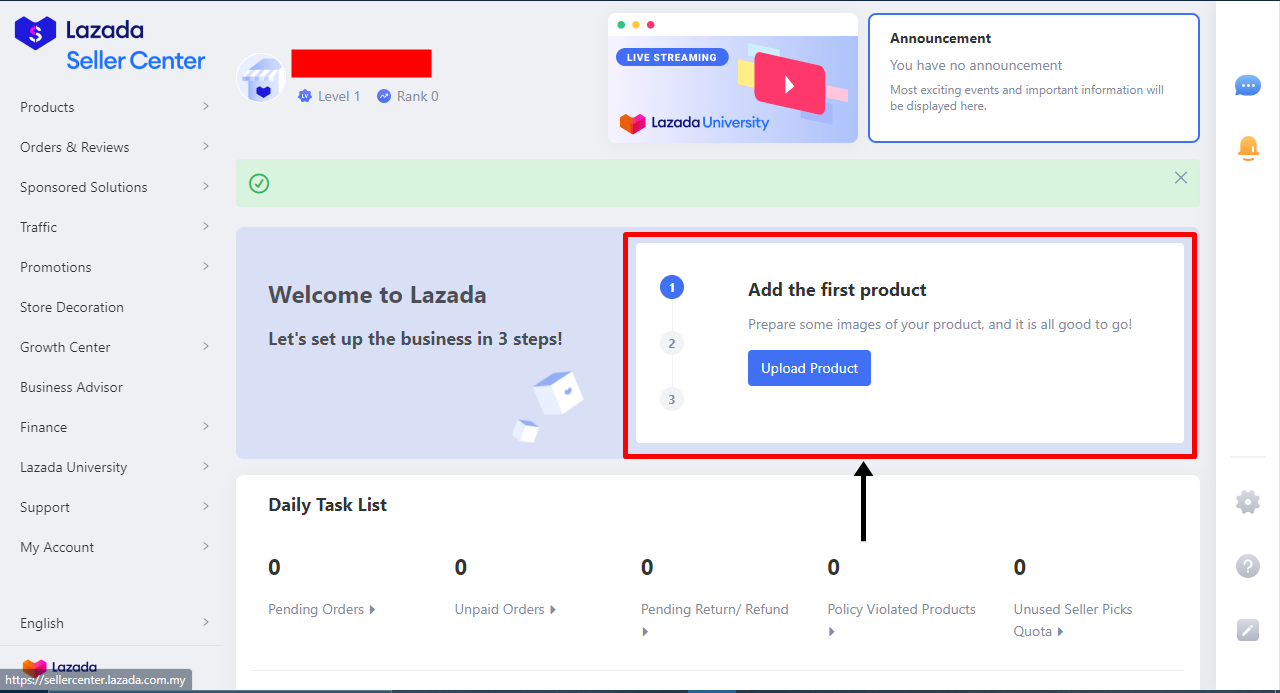
Task: Click the Policy Violated Products count 0
Action: (x=833, y=568)
